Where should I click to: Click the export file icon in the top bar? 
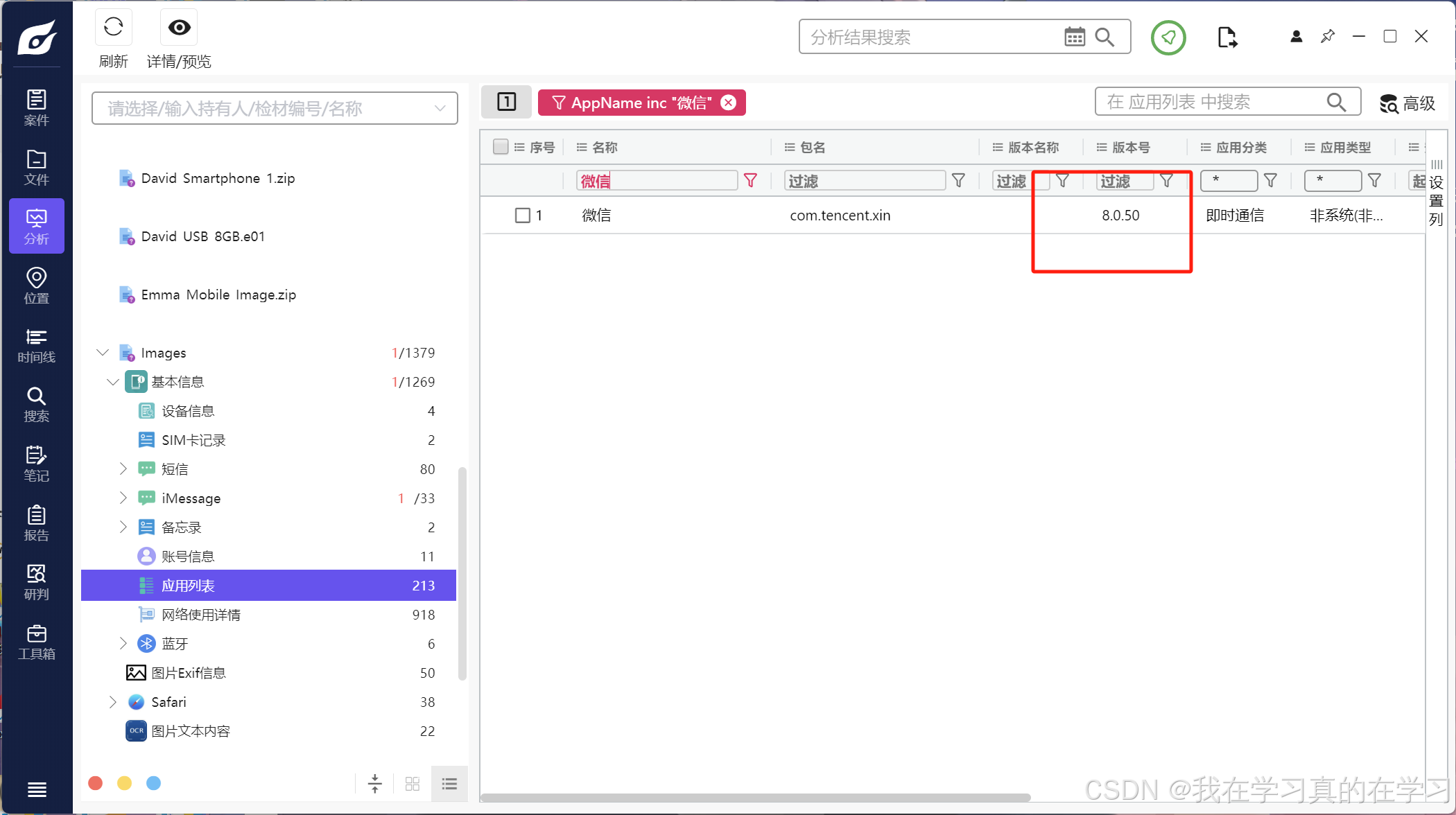coord(1227,37)
